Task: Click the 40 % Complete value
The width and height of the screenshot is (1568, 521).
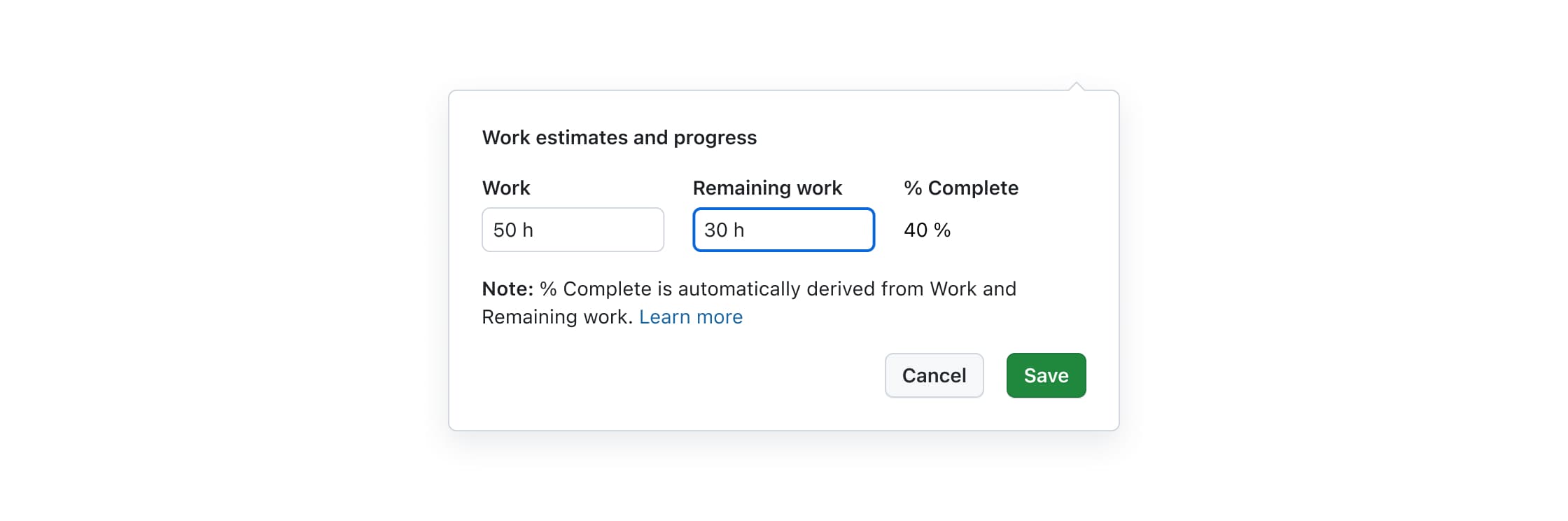Action: coord(927,230)
